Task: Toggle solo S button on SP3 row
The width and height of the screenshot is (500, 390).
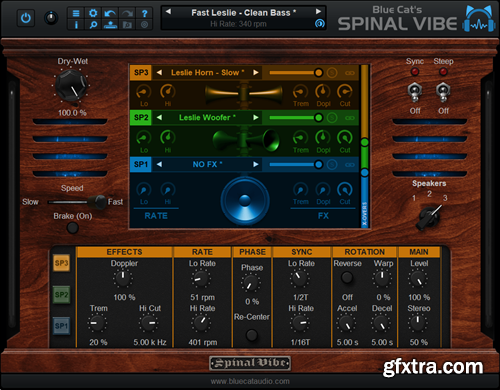Action: (332, 73)
